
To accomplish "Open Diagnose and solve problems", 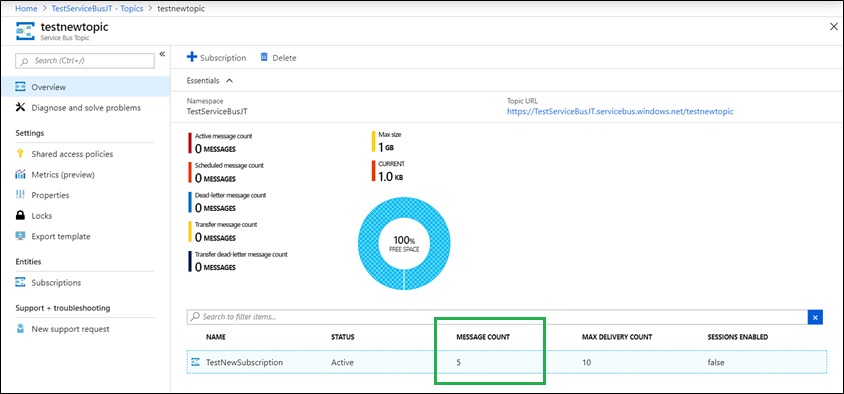I will (85, 108).
